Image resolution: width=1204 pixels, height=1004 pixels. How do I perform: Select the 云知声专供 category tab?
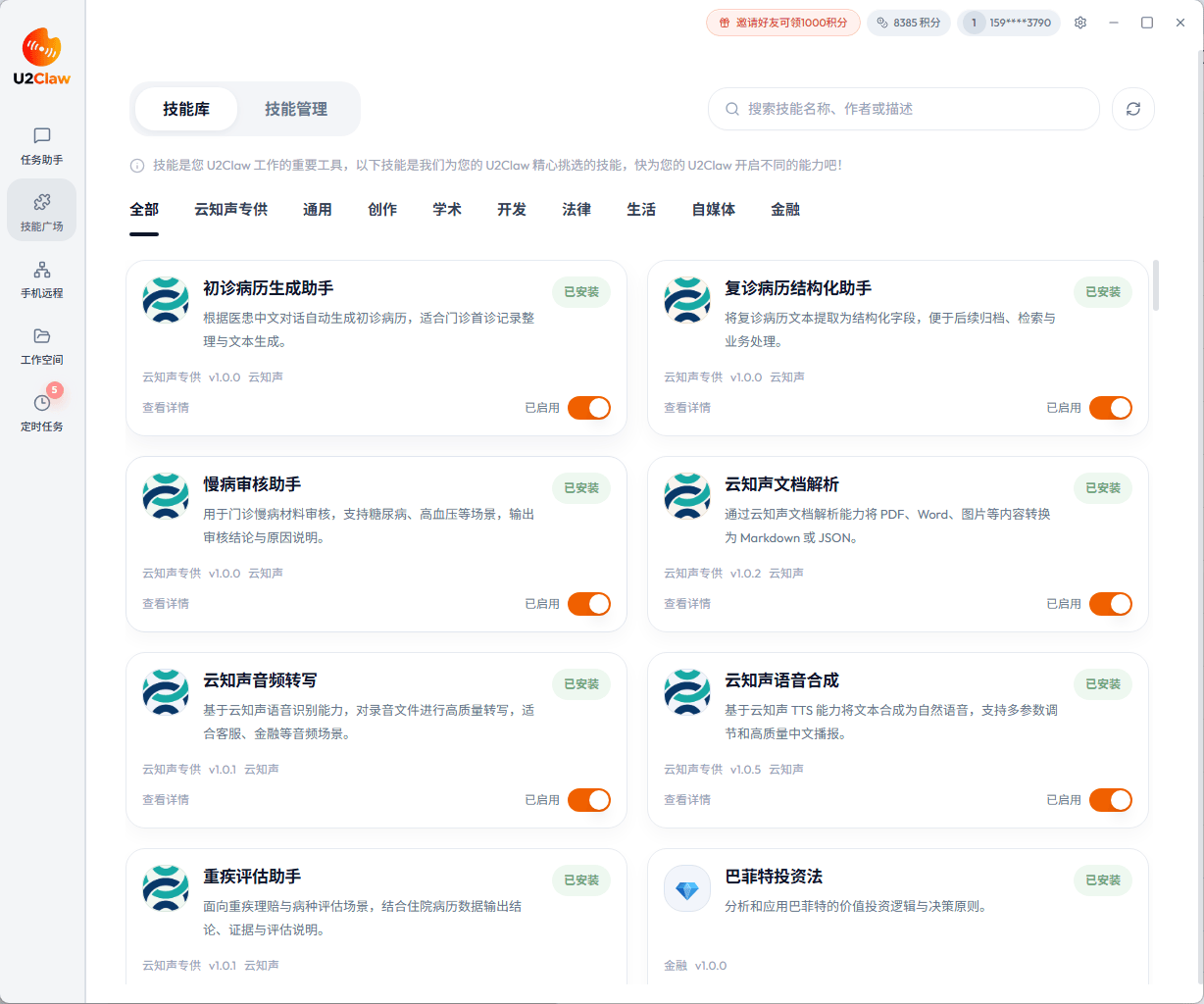pos(230,209)
